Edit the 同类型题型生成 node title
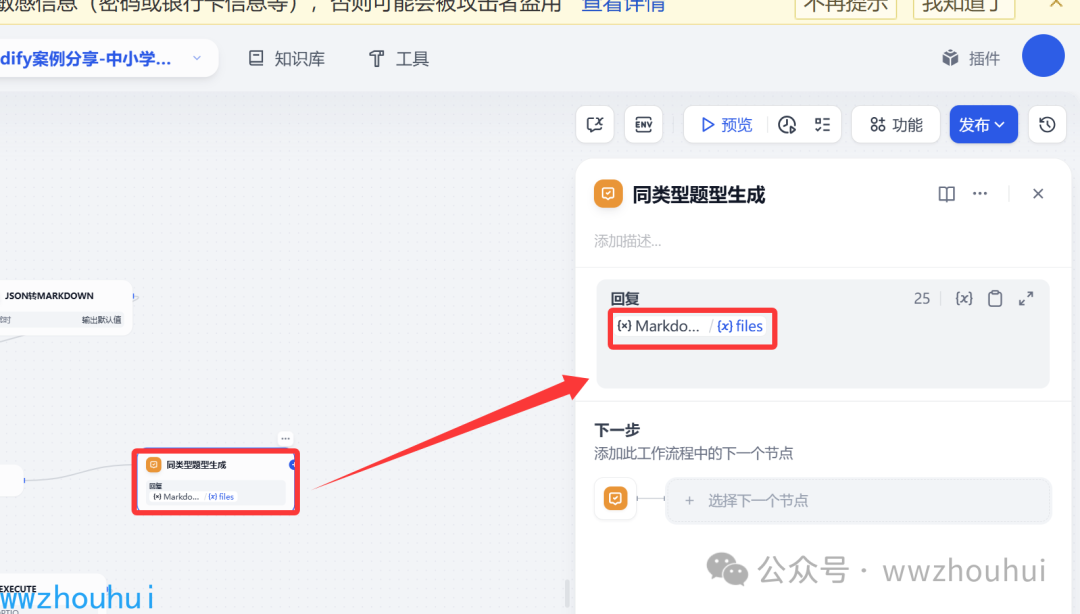1080x614 pixels. coord(698,195)
